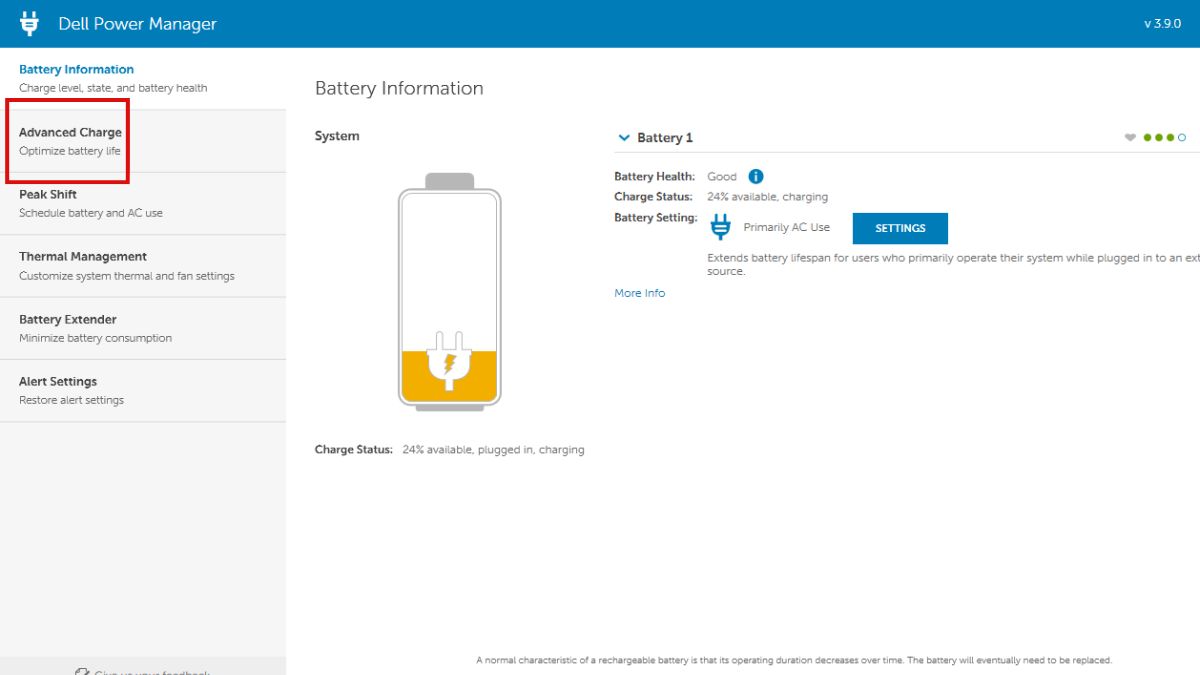Open the Advanced Charge section
The width and height of the screenshot is (1200, 675).
[x=143, y=141]
